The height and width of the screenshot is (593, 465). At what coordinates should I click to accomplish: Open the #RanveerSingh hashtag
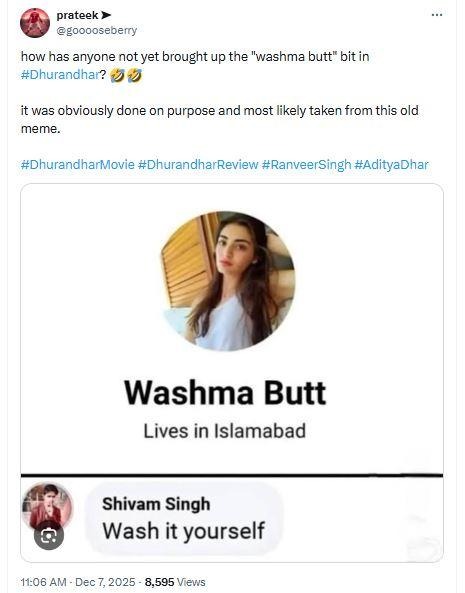[x=306, y=165]
